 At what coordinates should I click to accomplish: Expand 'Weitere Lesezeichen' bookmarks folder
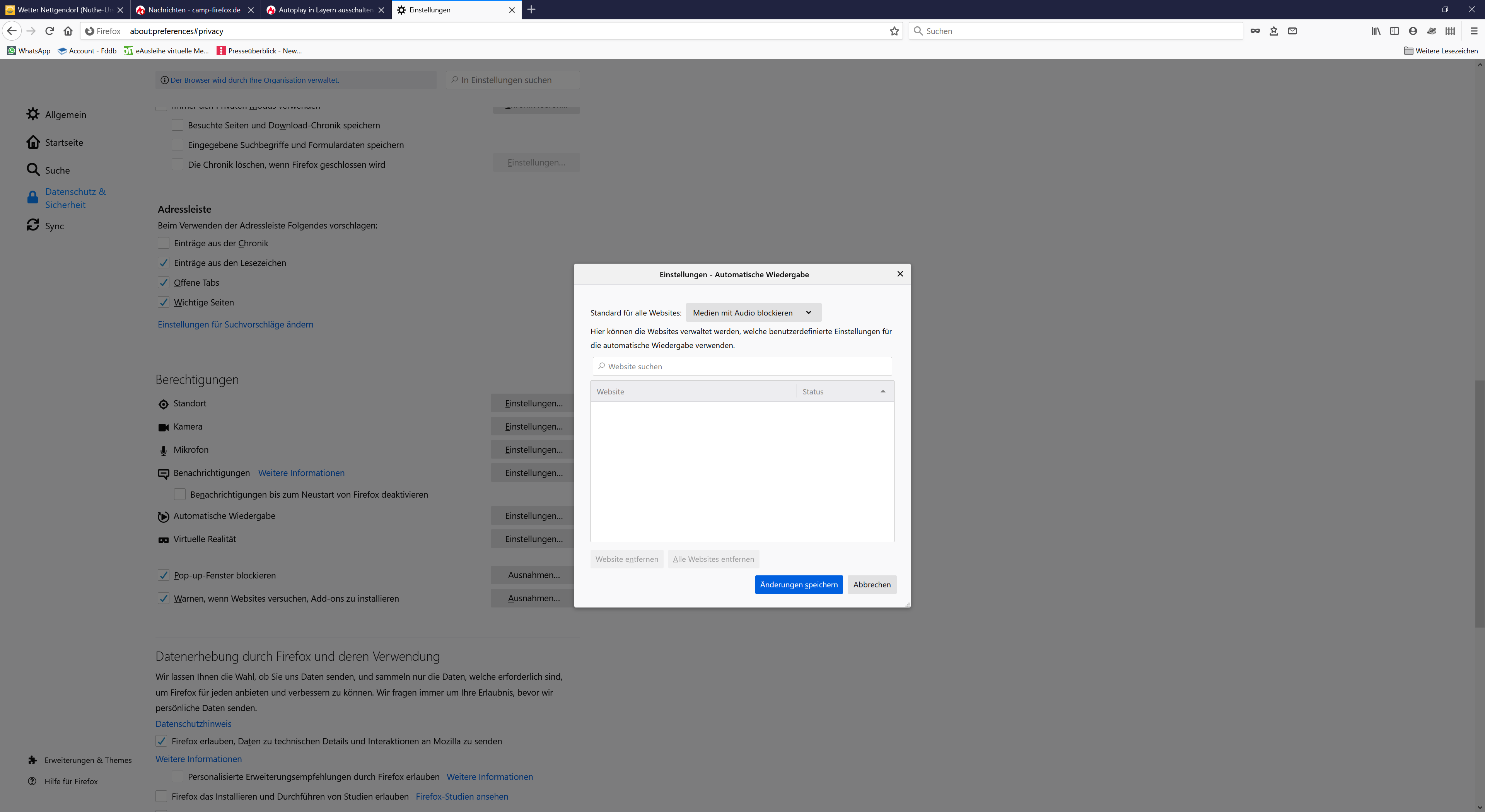[x=1441, y=51]
